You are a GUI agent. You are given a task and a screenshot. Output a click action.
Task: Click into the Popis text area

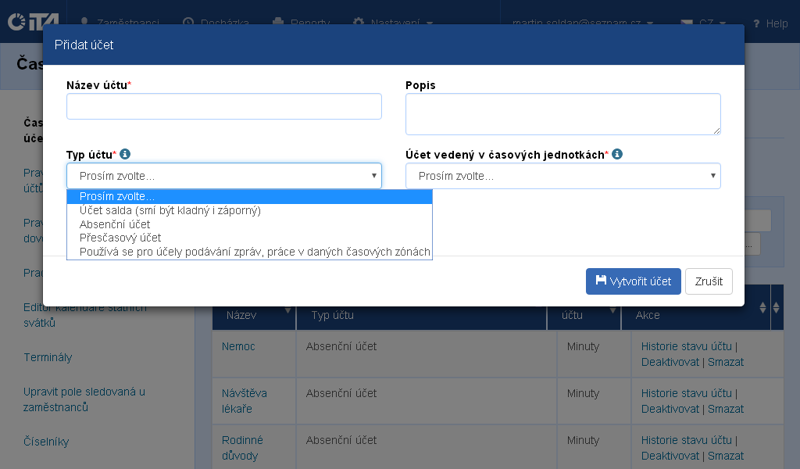tap(562, 114)
